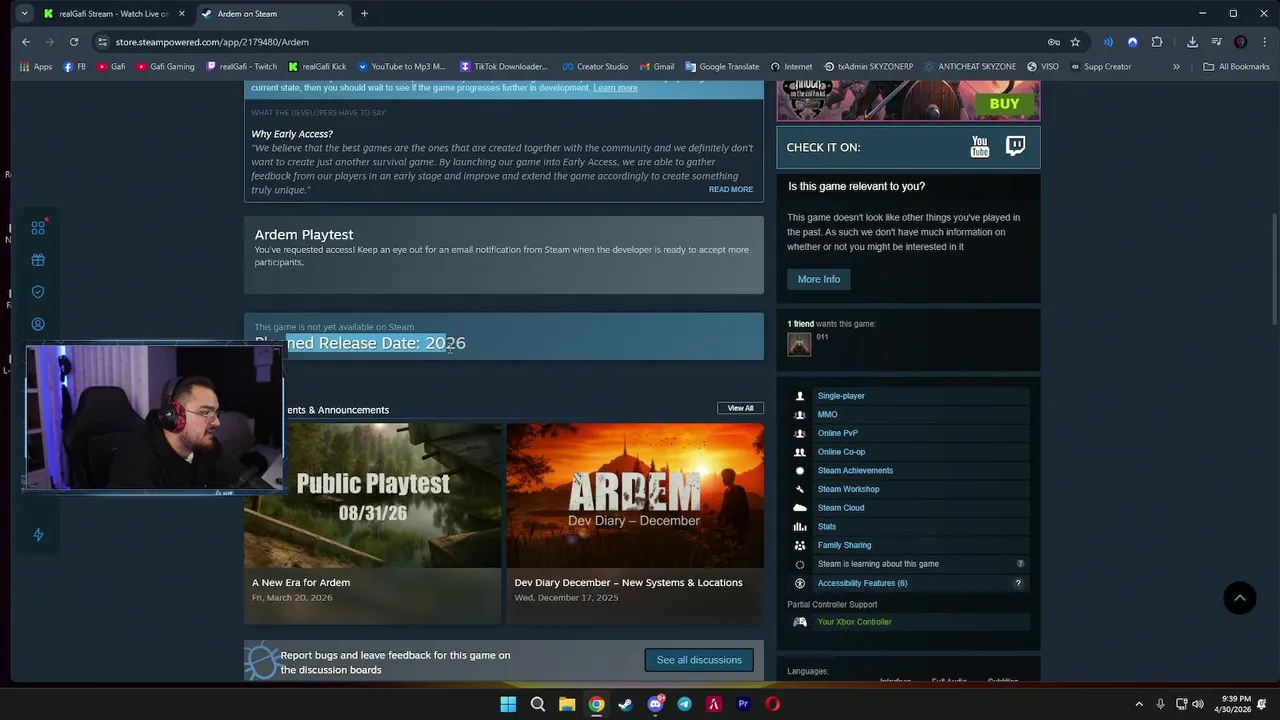This screenshot has width=1280, height=720.
Task: Open a new browser tab
Action: click(364, 14)
